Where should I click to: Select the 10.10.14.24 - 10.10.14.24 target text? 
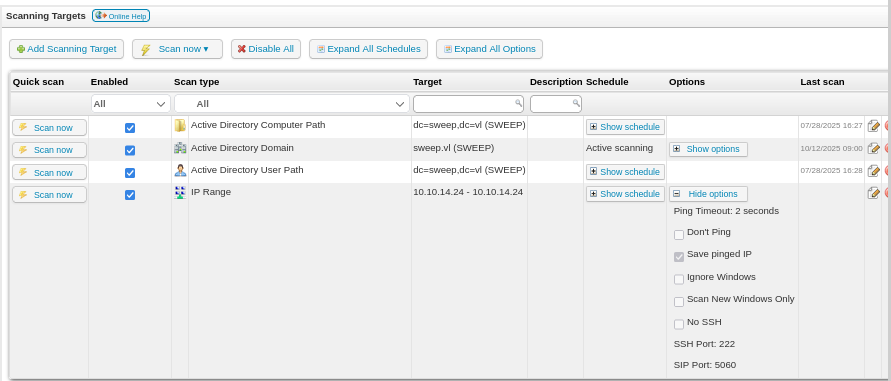point(468,192)
